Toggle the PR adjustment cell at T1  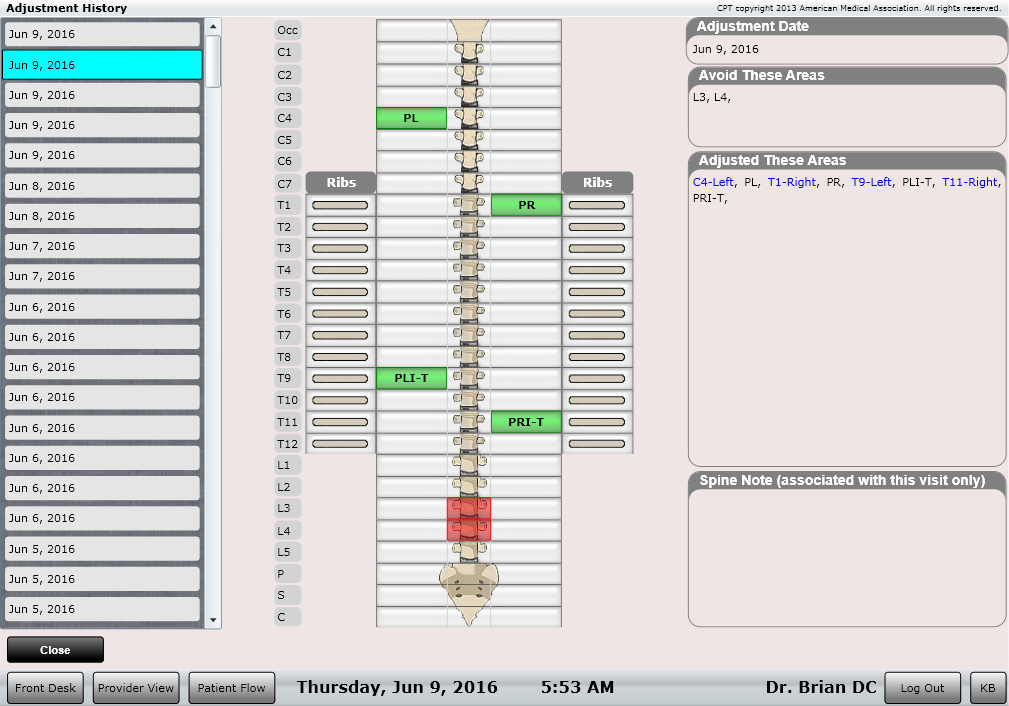(x=526, y=205)
